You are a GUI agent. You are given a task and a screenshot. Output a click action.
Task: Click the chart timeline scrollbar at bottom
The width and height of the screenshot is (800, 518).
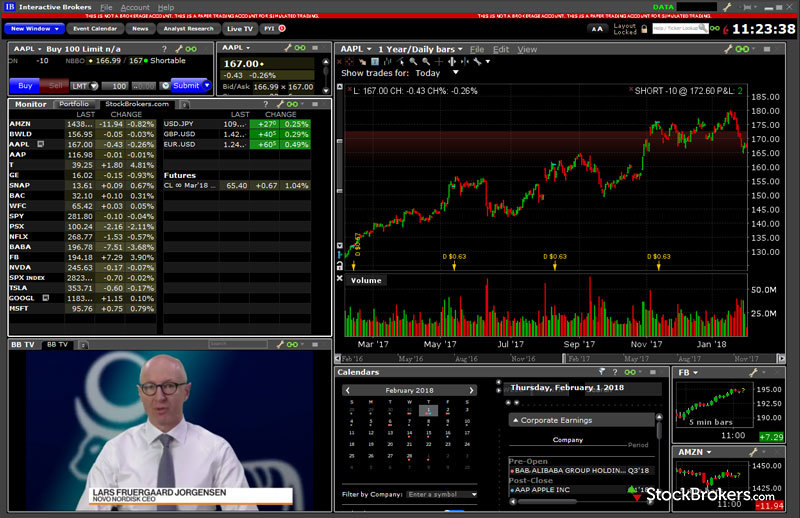coord(560,358)
